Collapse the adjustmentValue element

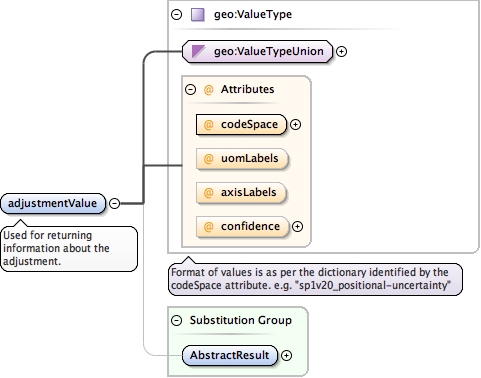114,203
